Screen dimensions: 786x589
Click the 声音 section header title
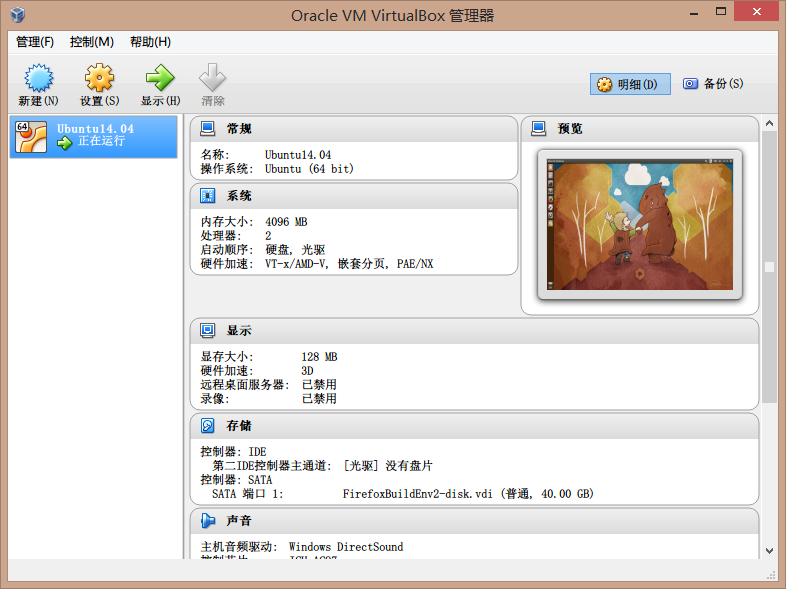click(x=239, y=521)
